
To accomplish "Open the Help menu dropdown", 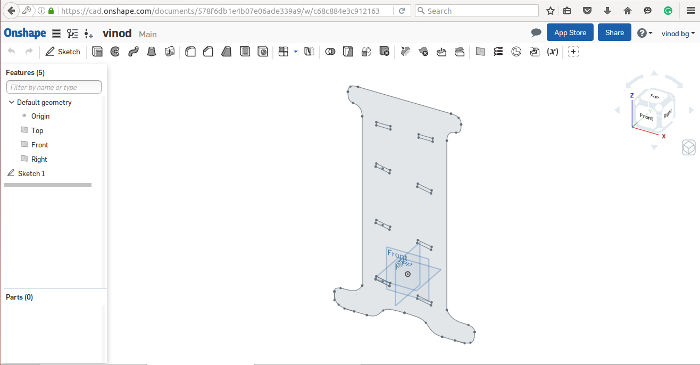I will click(644, 33).
